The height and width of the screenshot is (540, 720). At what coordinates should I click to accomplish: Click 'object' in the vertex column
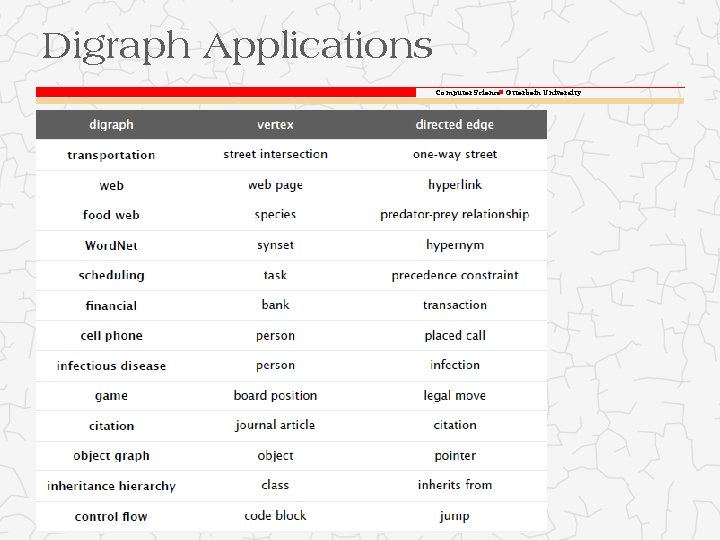tap(275, 456)
